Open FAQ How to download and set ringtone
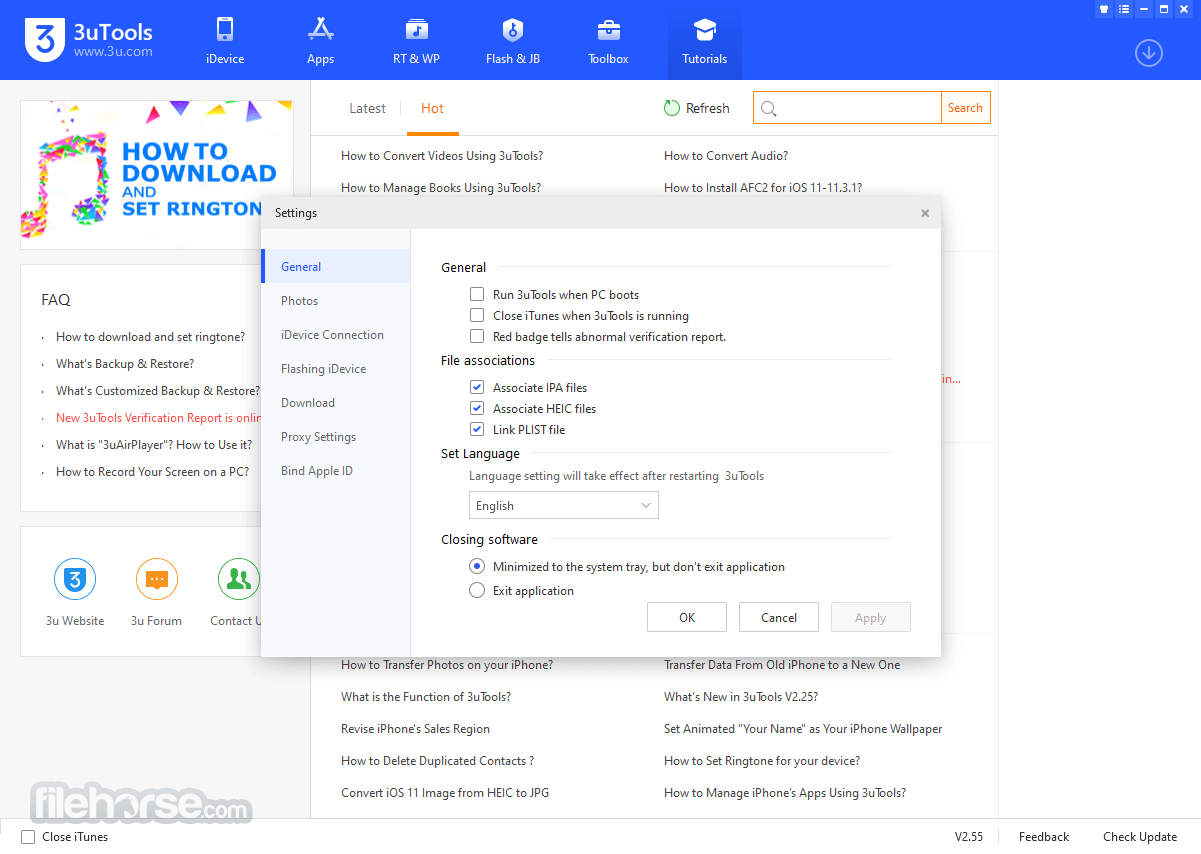Viewport: 1201px width, 854px height. coord(150,337)
